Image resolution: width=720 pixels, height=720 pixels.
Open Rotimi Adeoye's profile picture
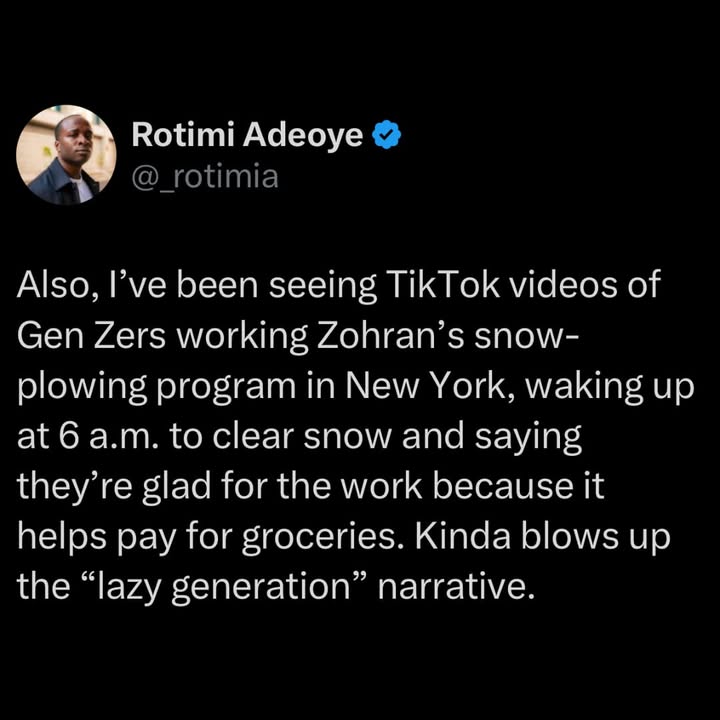pyautogui.click(x=66, y=154)
